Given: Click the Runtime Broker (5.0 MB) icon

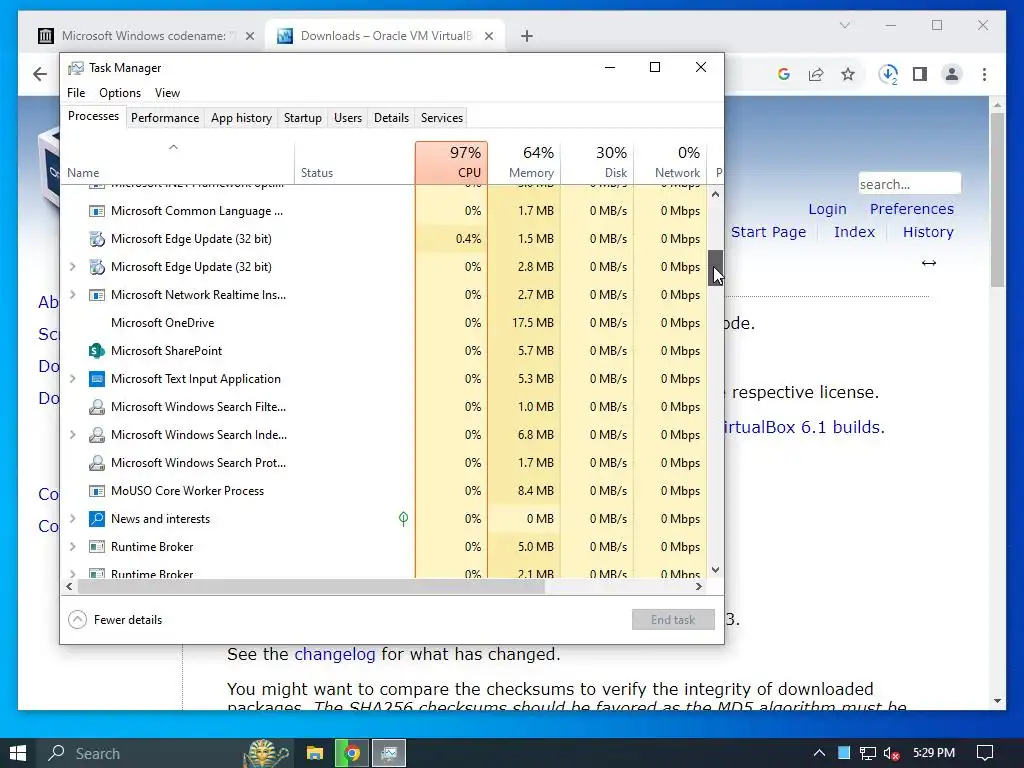Looking at the screenshot, I should [97, 547].
